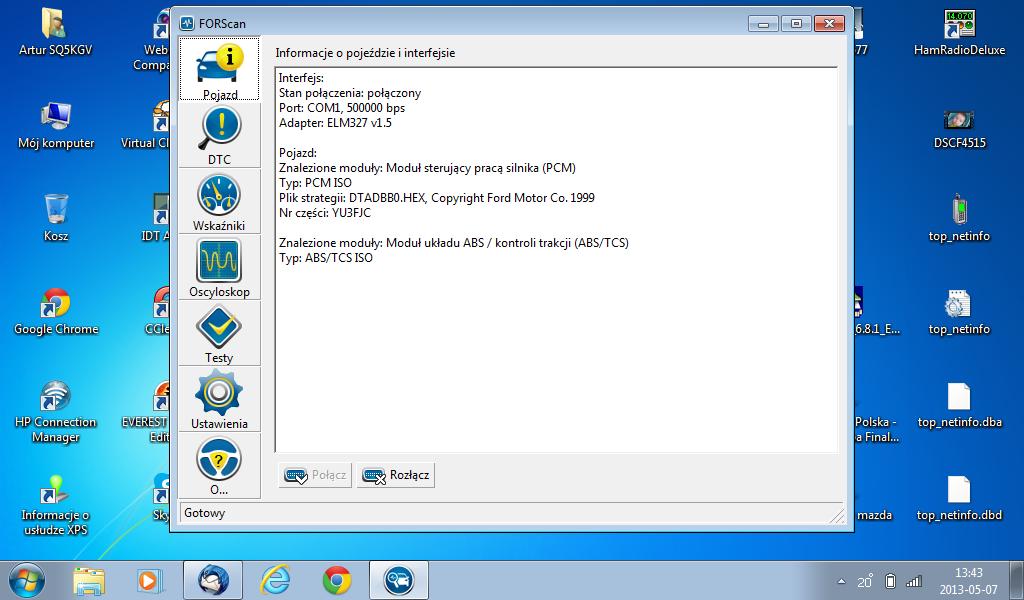Open the Pojazd vehicle info section
1024x600 pixels.
click(x=219, y=69)
